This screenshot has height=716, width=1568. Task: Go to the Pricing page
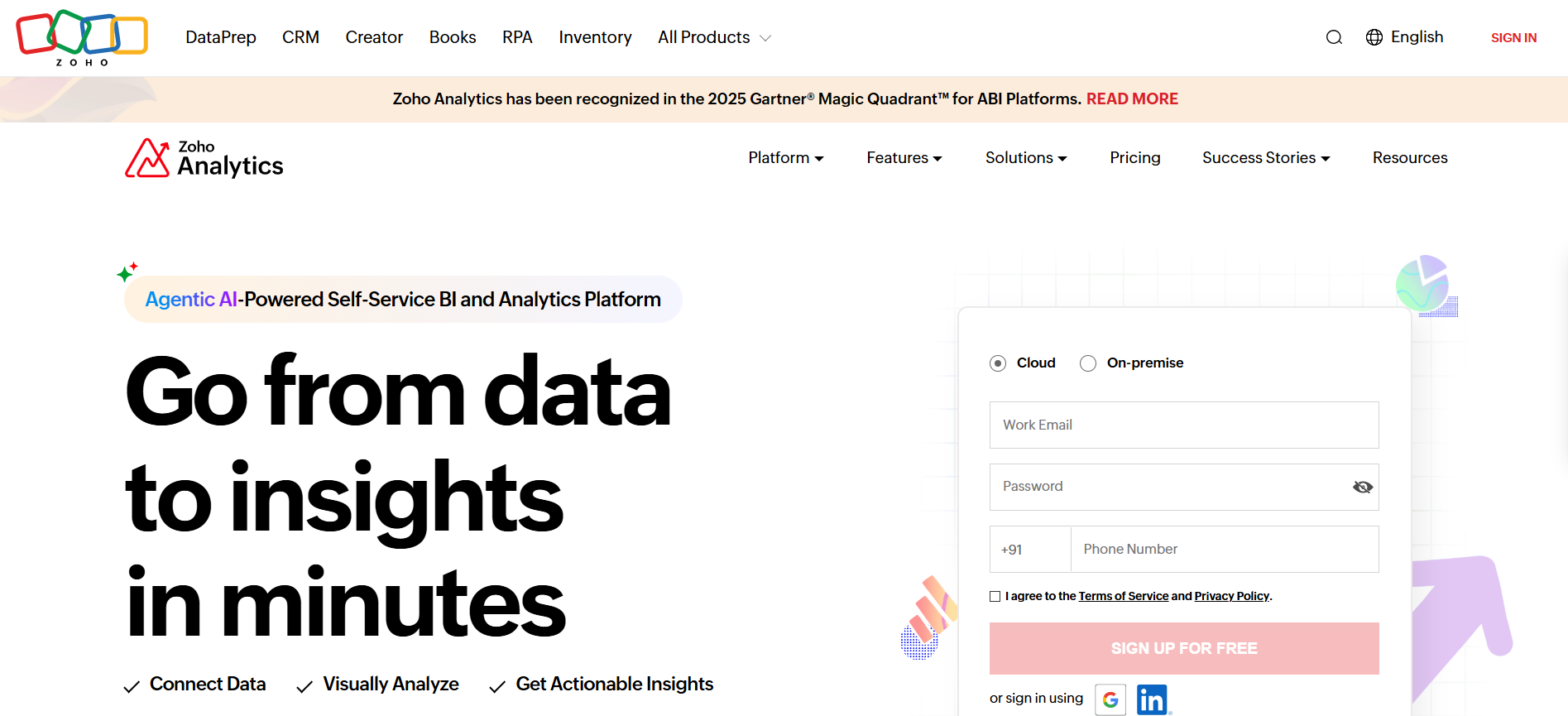click(x=1134, y=157)
